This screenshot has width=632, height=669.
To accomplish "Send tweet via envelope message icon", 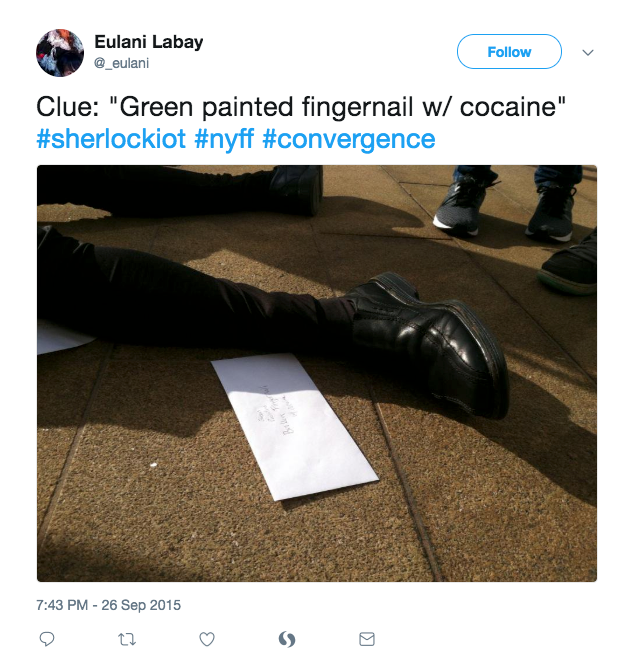I will (x=367, y=639).
